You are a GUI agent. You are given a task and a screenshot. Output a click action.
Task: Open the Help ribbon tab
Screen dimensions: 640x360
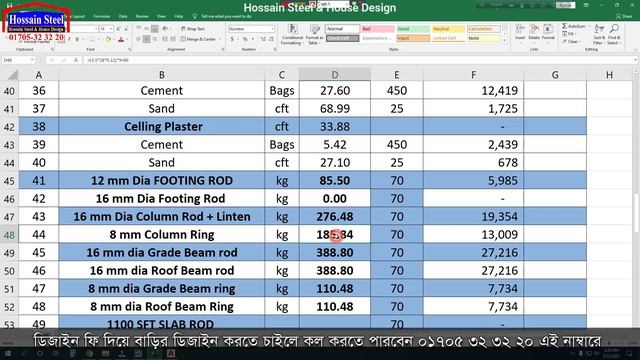click(179, 16)
